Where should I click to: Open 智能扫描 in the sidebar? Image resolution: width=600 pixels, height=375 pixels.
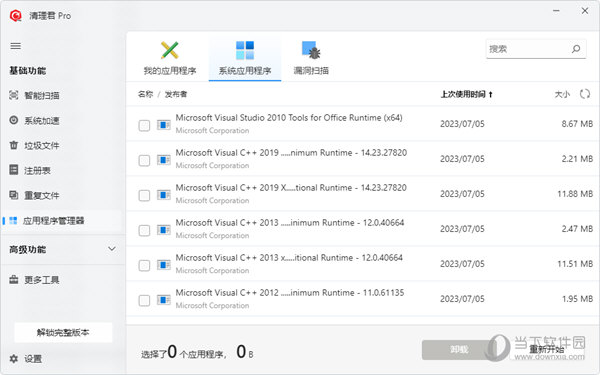61,95
